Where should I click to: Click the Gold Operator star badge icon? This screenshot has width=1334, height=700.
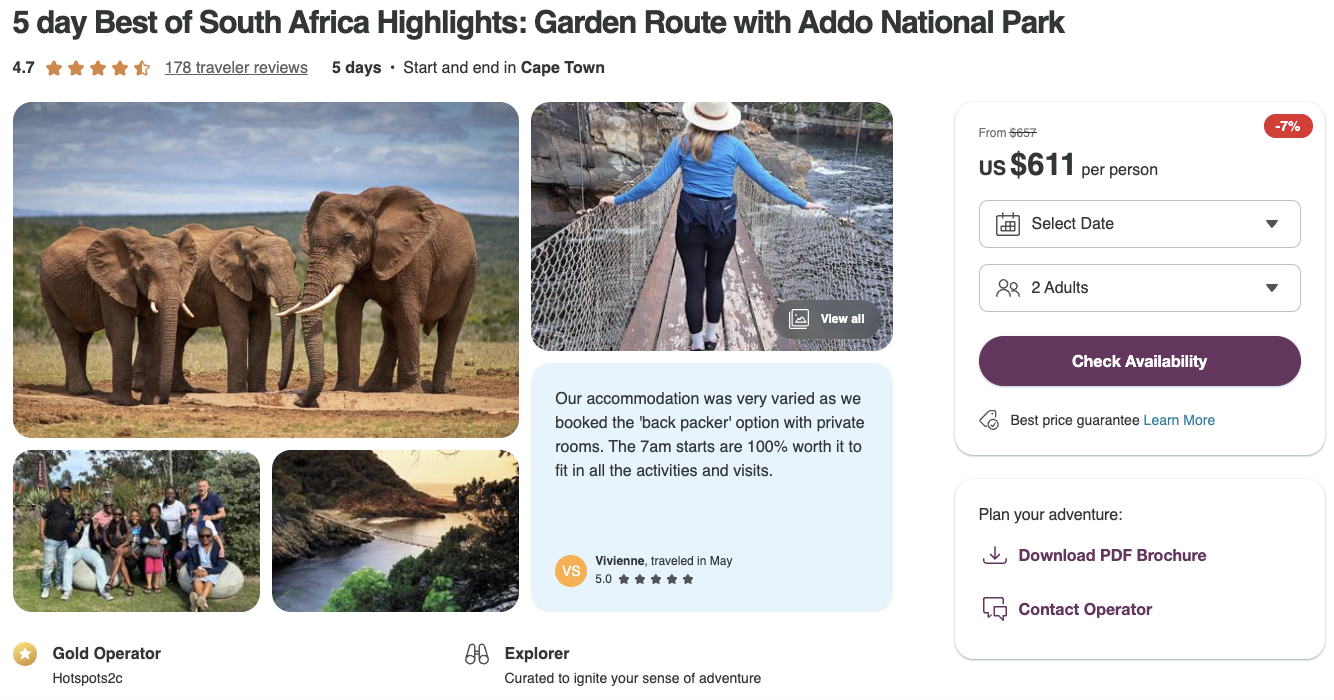point(25,654)
